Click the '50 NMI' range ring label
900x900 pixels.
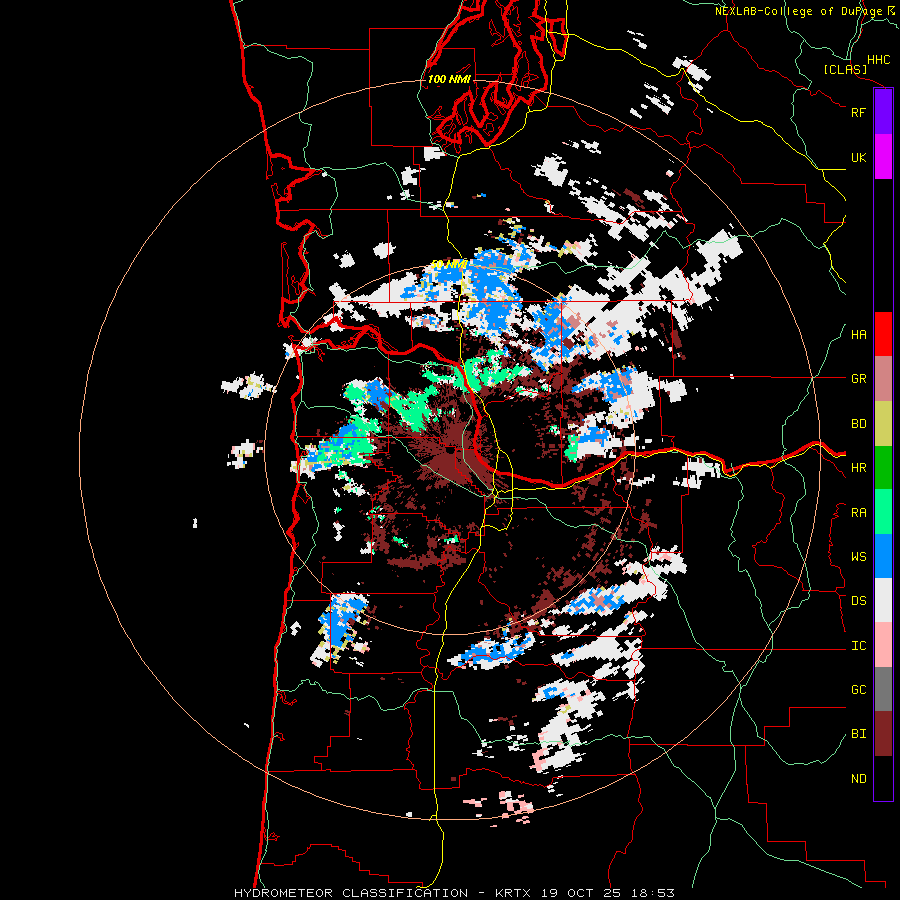(x=449, y=265)
